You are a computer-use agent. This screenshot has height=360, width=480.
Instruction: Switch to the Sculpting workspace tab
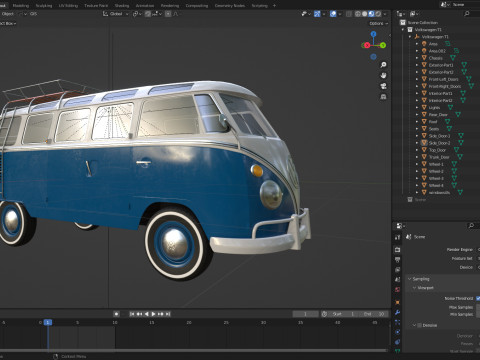[x=44, y=6]
